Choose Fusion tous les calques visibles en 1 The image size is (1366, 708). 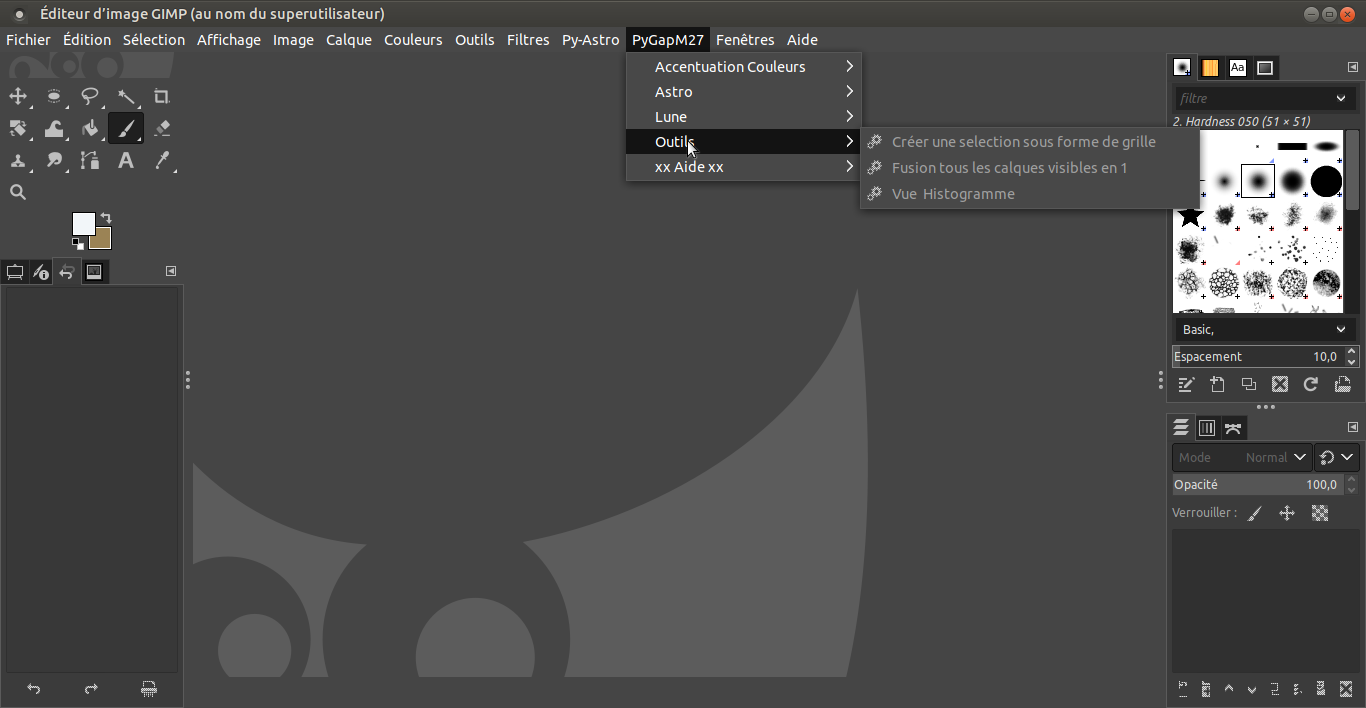[1030, 168]
